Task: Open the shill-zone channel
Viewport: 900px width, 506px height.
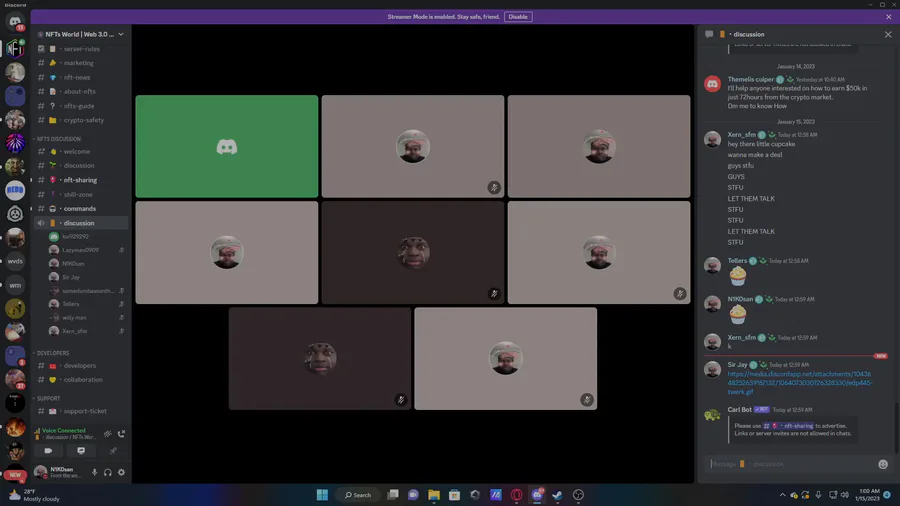Action: click(80, 194)
